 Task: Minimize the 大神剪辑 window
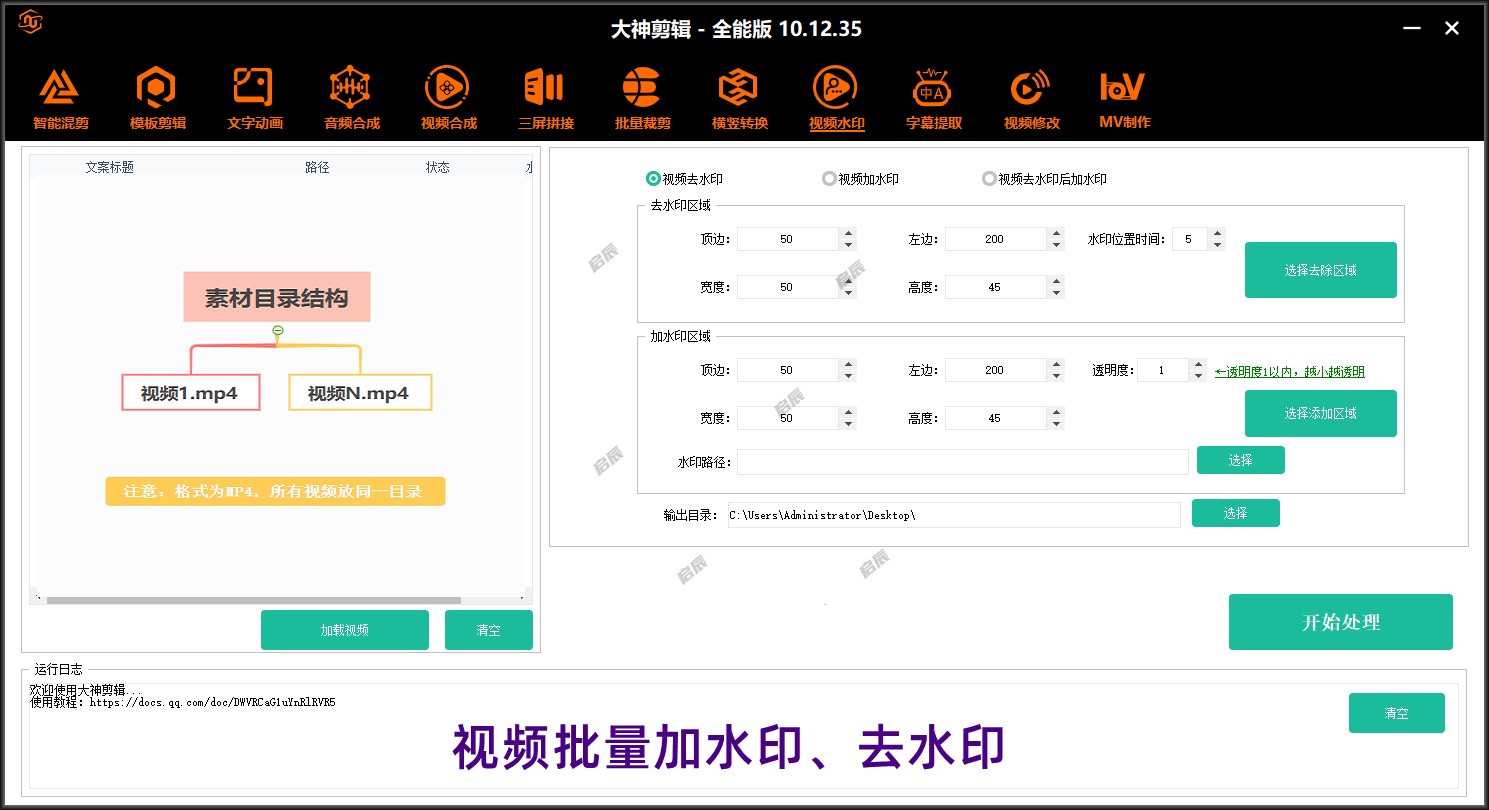coord(1412,28)
